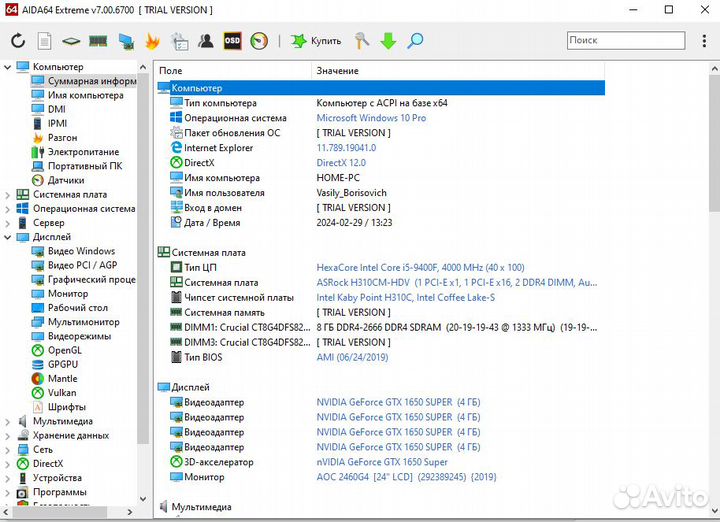The image size is (720, 522).
Task: Open the Видеорежимы tree item
Action: [x=71, y=337]
